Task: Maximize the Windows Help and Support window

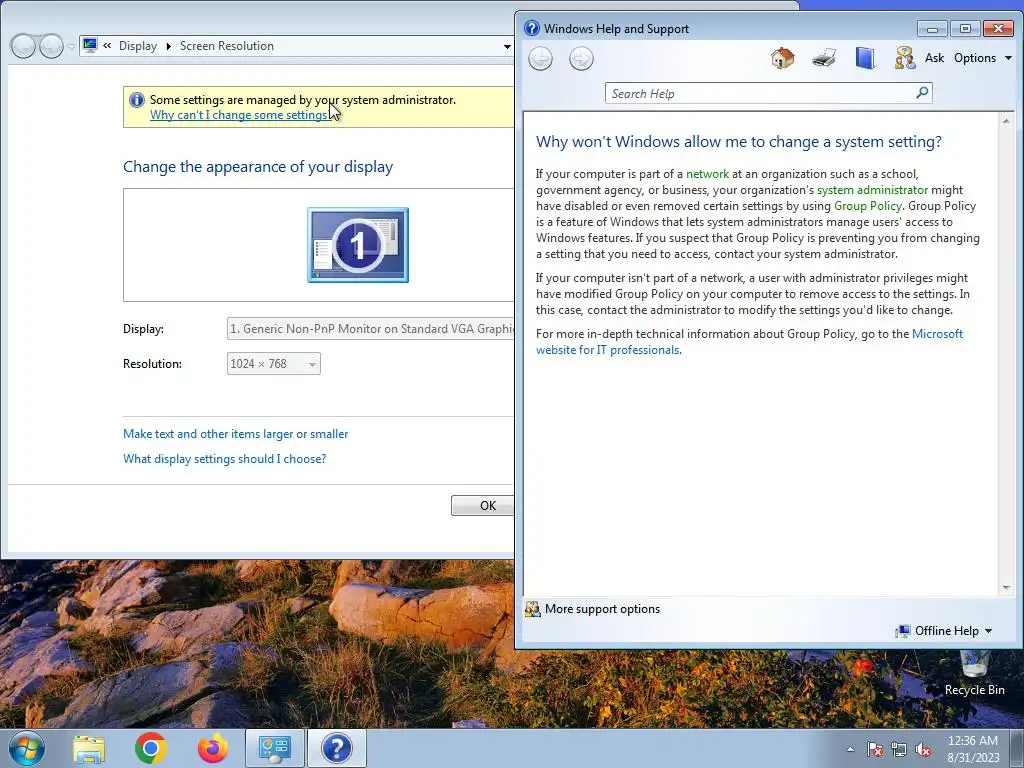Action: (x=965, y=28)
